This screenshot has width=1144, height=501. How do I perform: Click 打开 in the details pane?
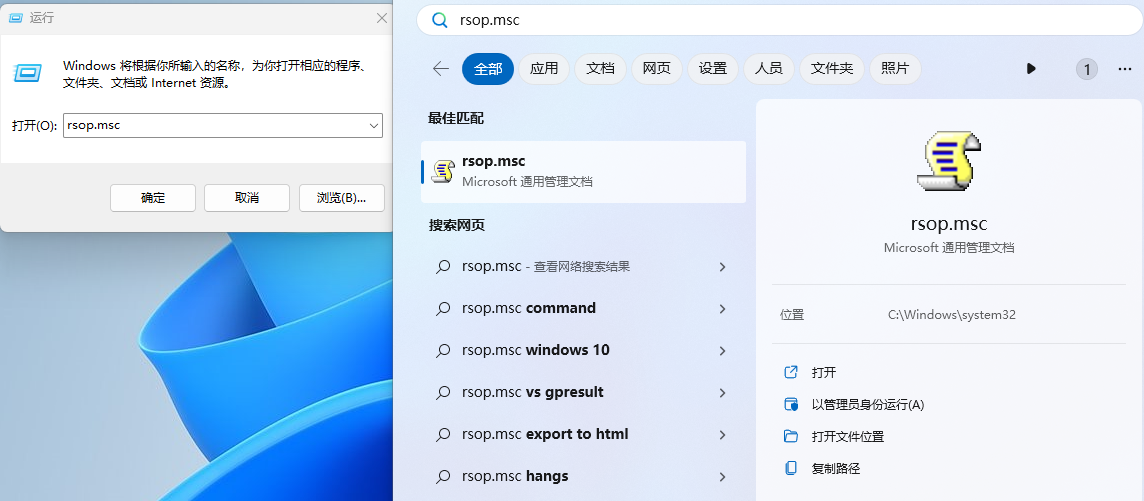click(x=824, y=373)
